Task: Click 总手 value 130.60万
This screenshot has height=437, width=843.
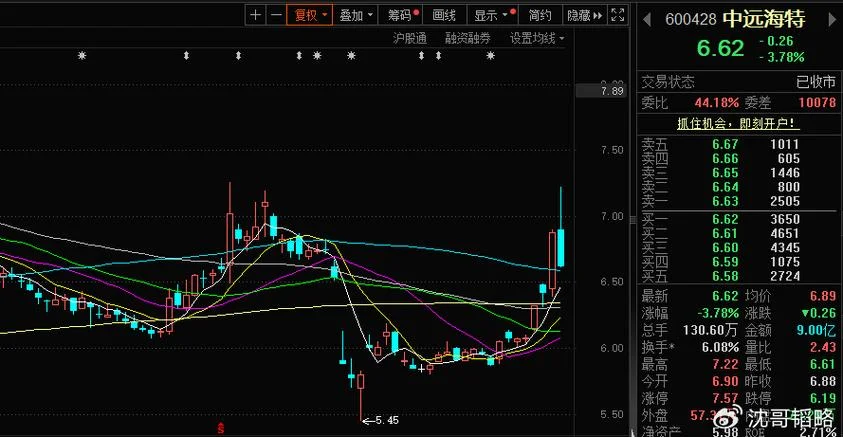Action: tap(710, 329)
